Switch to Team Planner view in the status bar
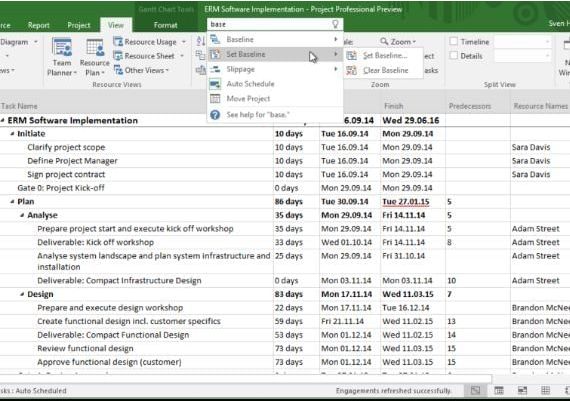Image resolution: width=570 pixels, height=401 pixels. (522, 390)
